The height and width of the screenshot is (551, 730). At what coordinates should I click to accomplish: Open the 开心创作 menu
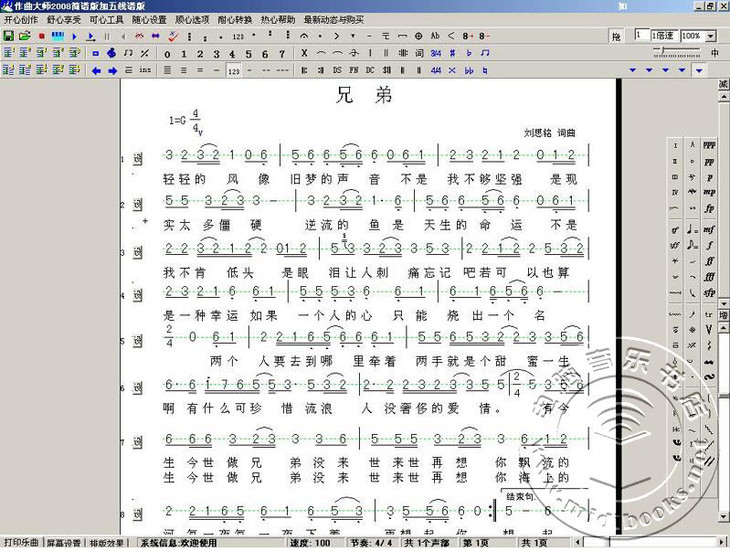[21, 20]
